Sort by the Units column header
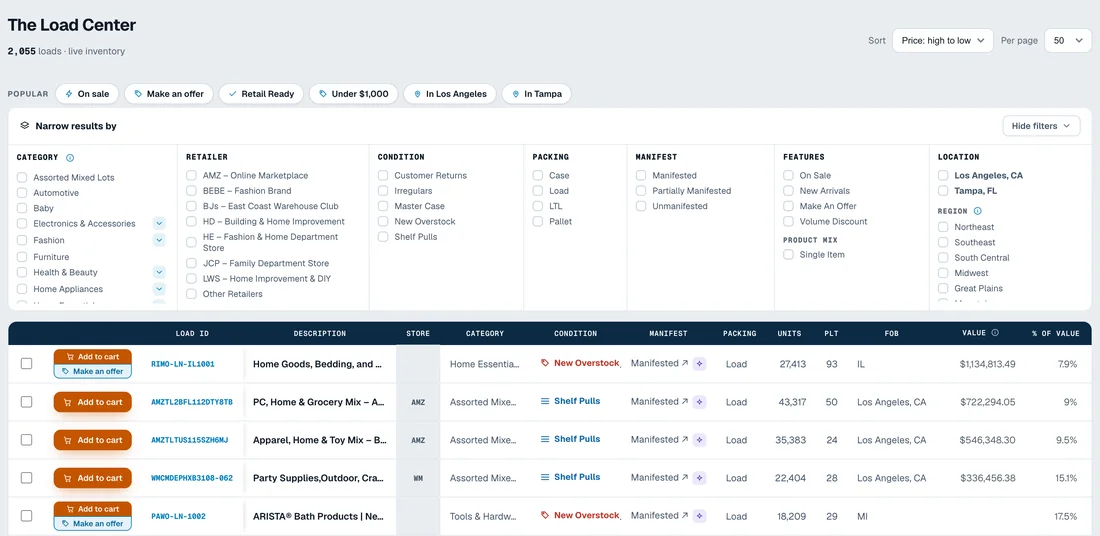The height and width of the screenshot is (536, 1100). click(791, 334)
